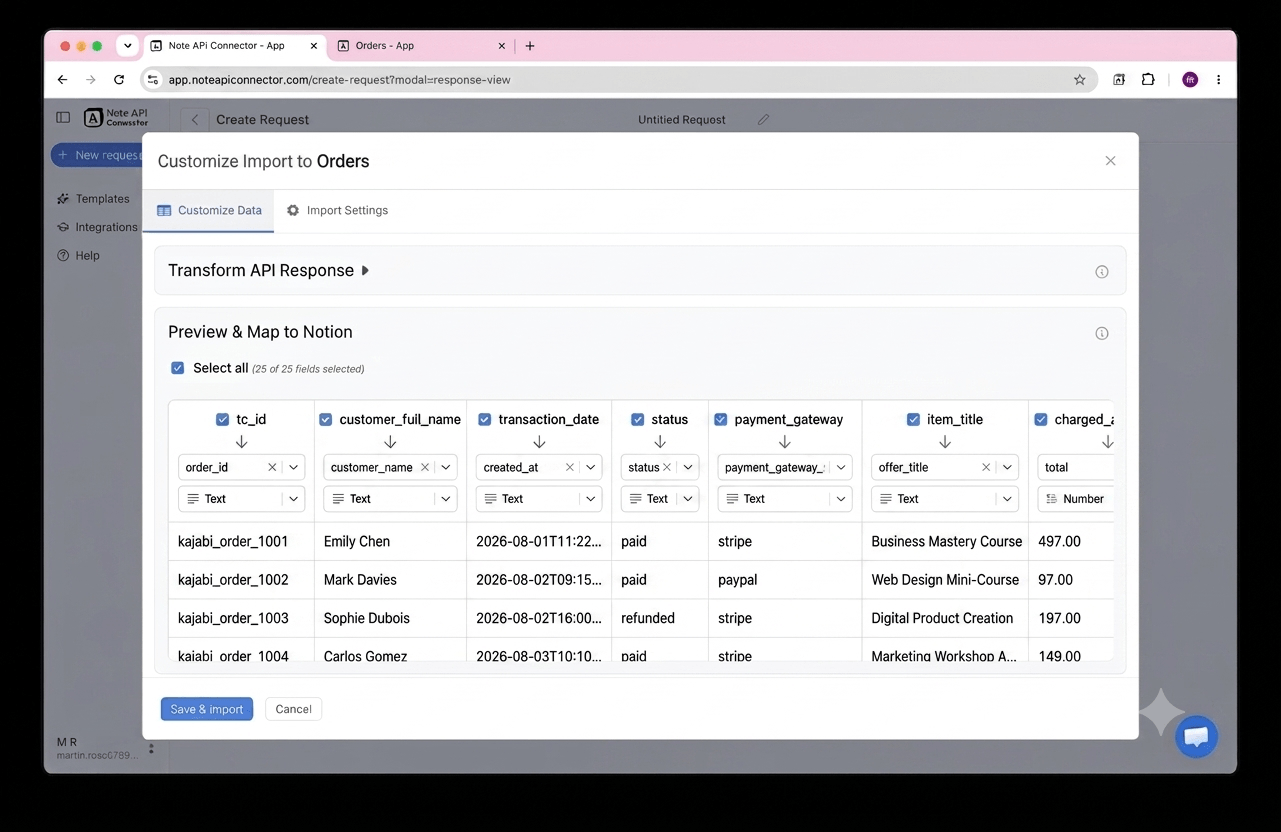Close the Note API Connector tab

[x=314, y=46]
